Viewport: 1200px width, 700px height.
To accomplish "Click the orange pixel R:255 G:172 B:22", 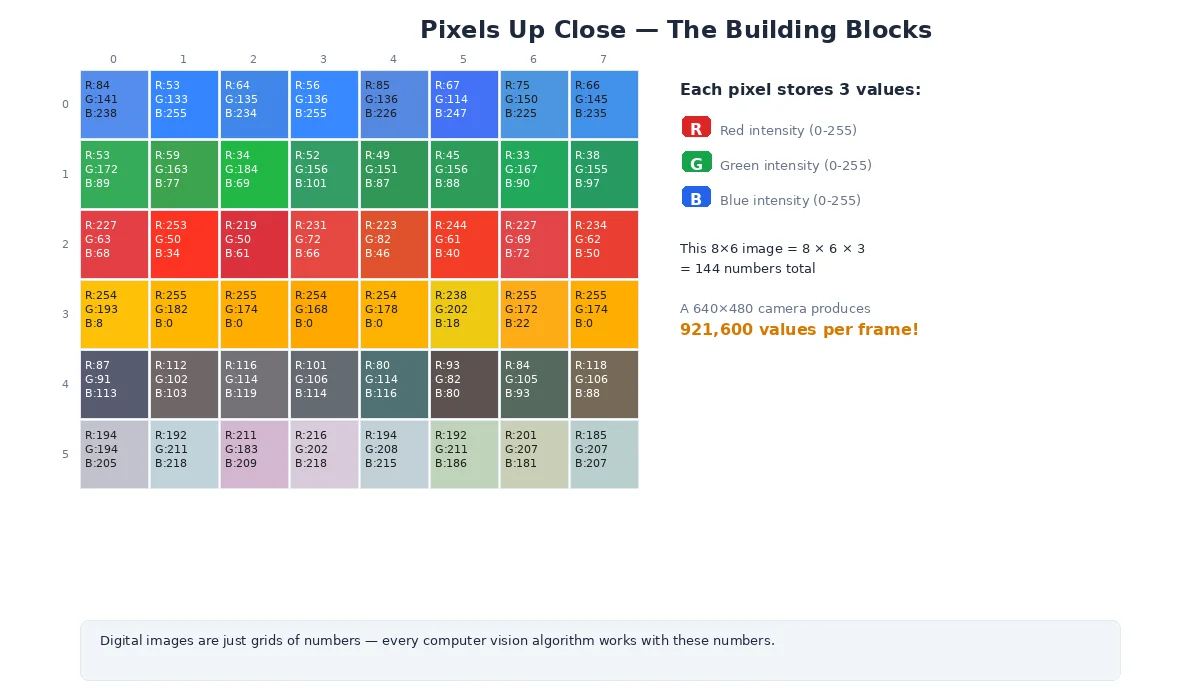I will coord(534,314).
